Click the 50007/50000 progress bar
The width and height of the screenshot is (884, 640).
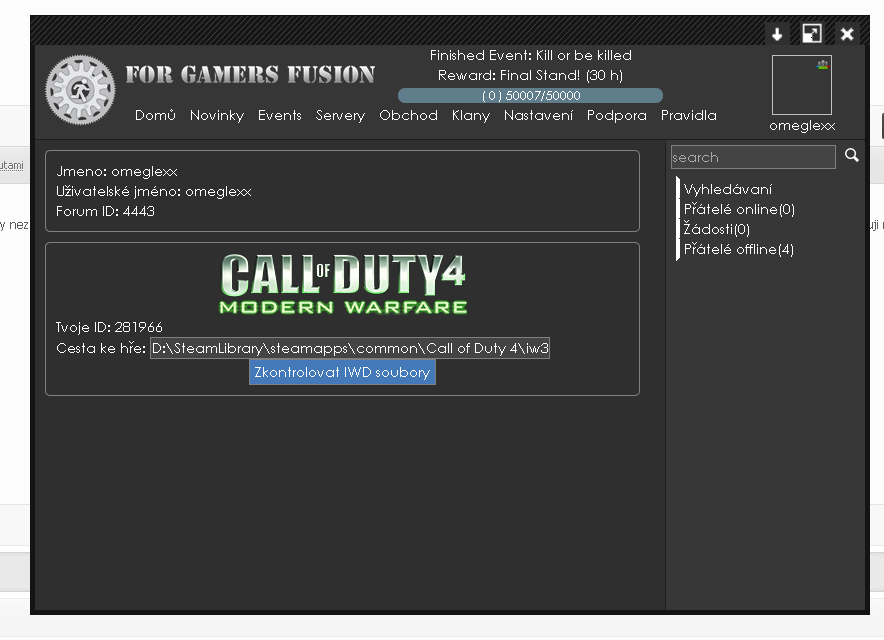(x=531, y=95)
